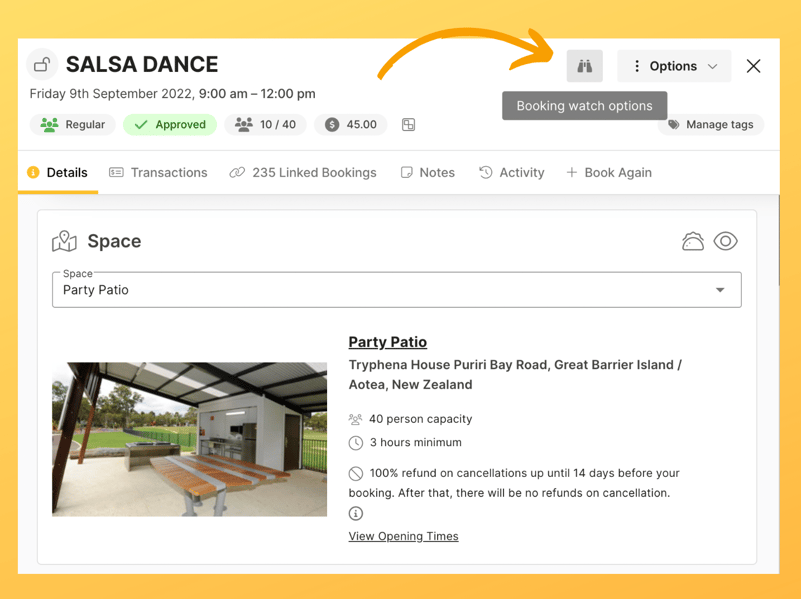Click the Regular booking type badge
Image resolution: width=801 pixels, height=599 pixels.
73,125
